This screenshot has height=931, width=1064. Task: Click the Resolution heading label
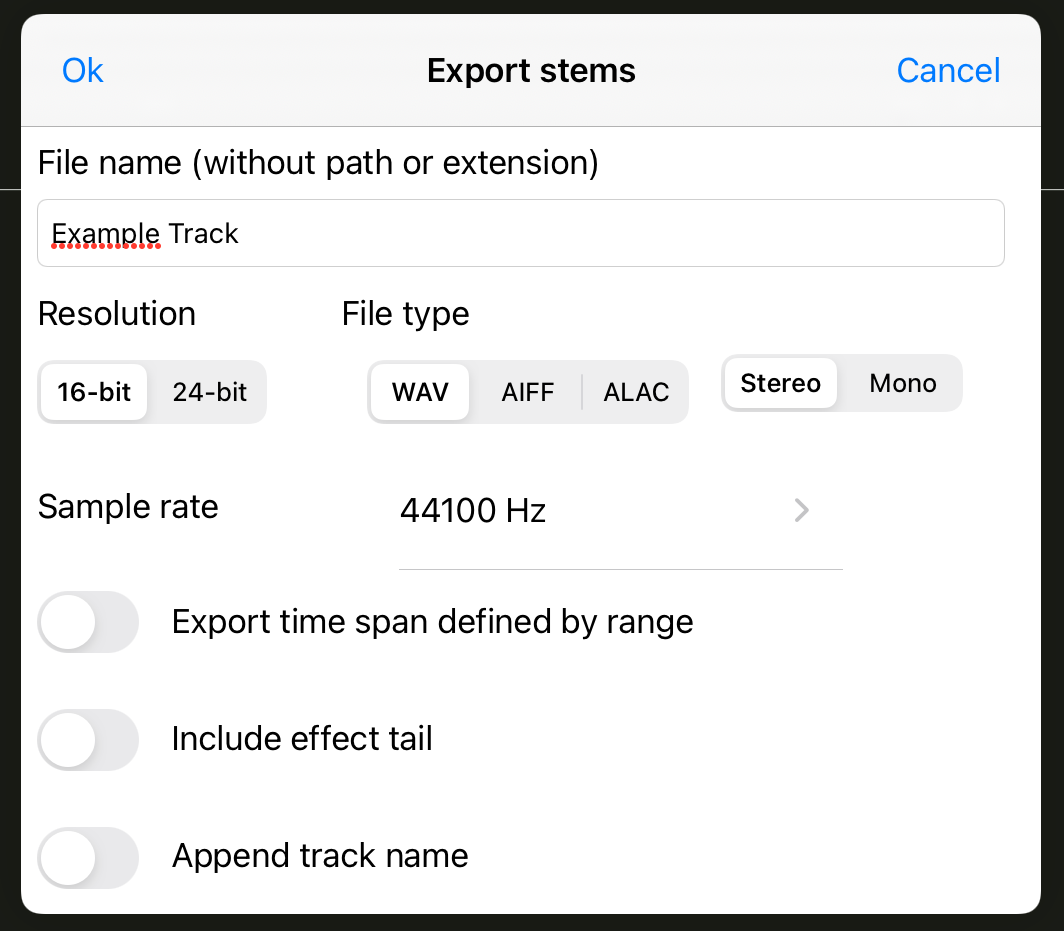117,314
